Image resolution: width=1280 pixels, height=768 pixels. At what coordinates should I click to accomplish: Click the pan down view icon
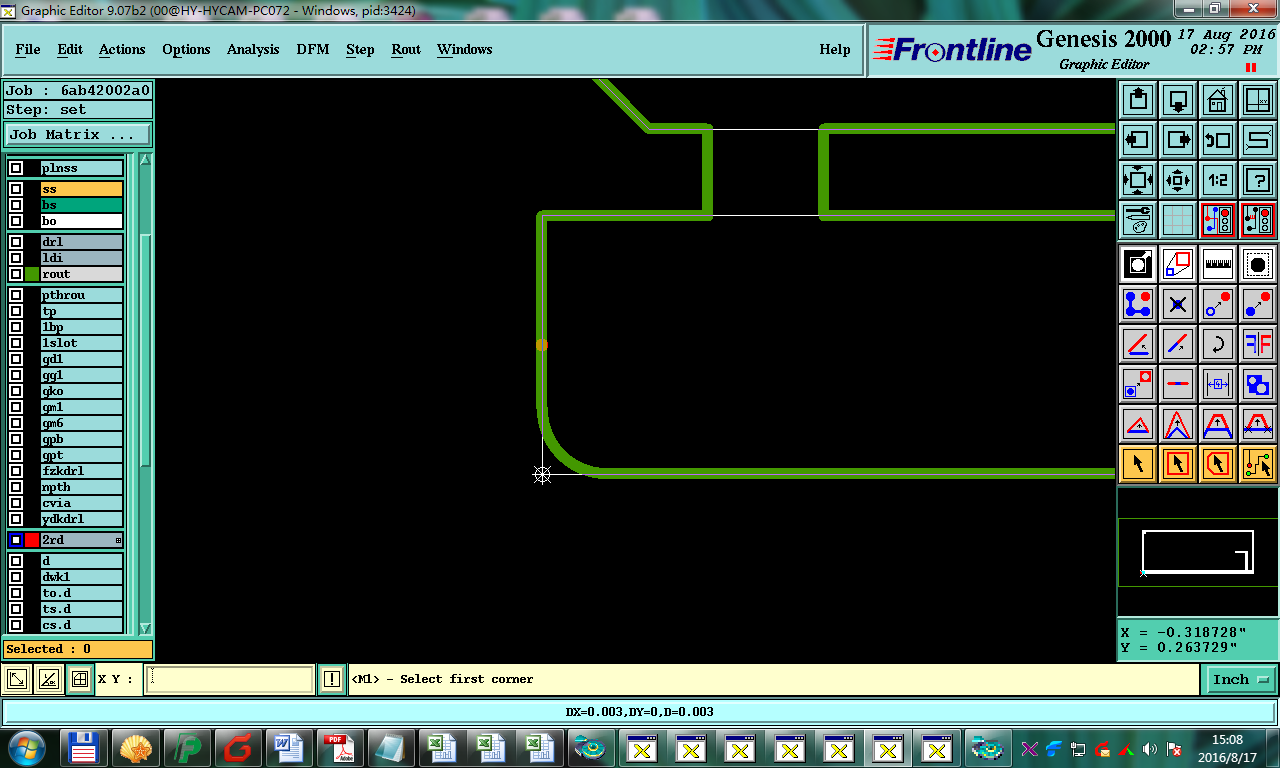(x=1178, y=100)
